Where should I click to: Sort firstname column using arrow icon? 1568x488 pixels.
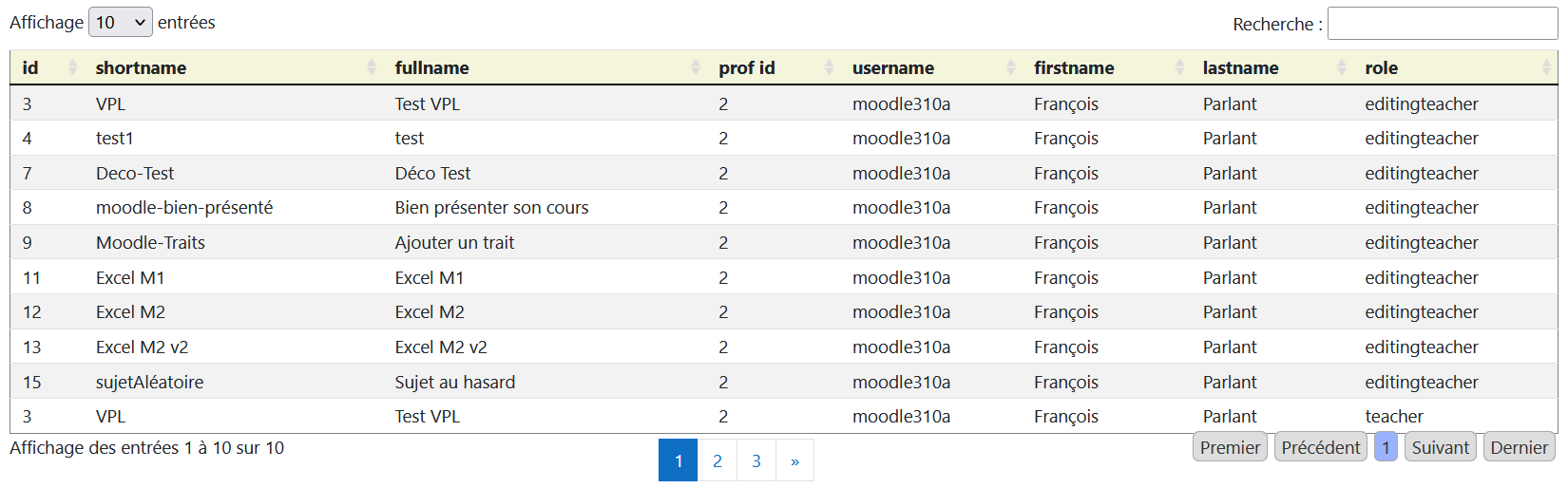coord(1179,67)
